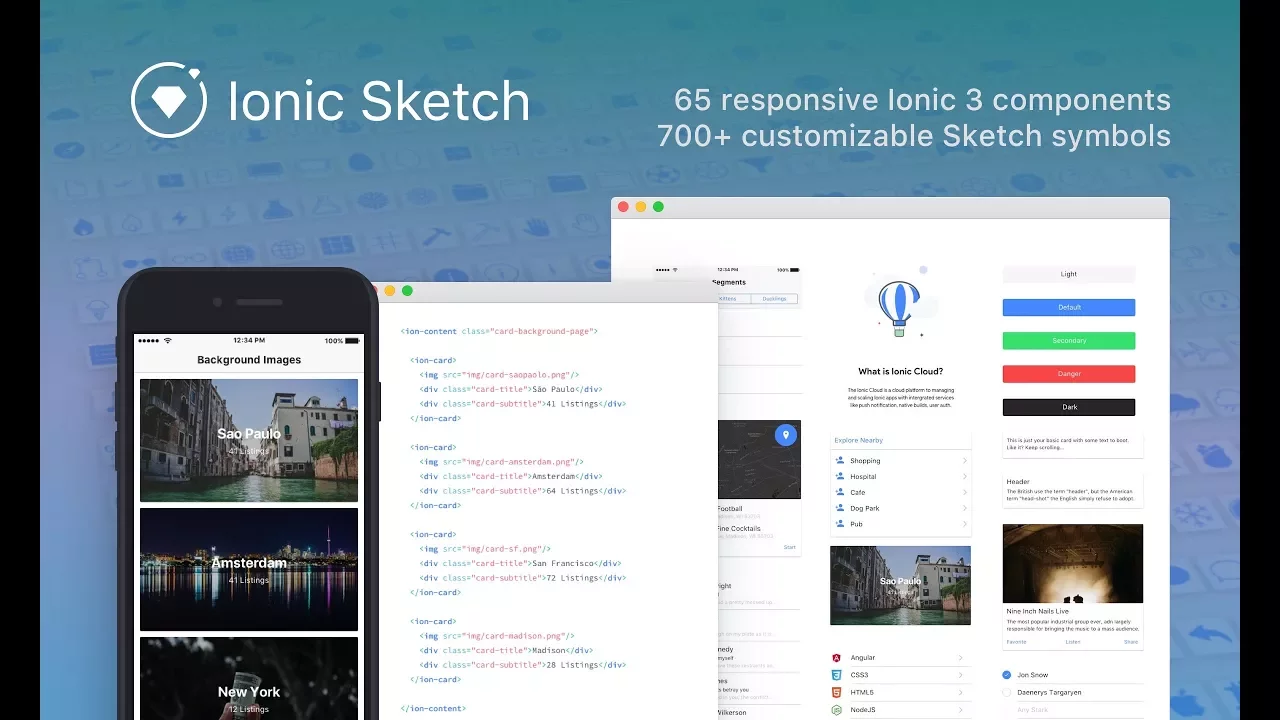The height and width of the screenshot is (720, 1280).
Task: Open the NodeJS row chevron
Action: pos(961,710)
